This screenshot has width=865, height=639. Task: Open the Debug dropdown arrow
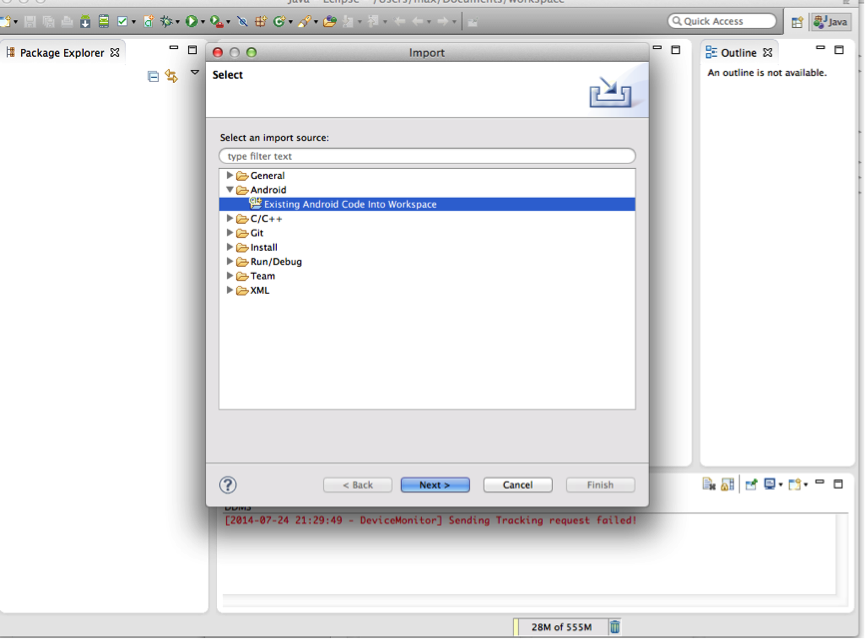tap(178, 23)
